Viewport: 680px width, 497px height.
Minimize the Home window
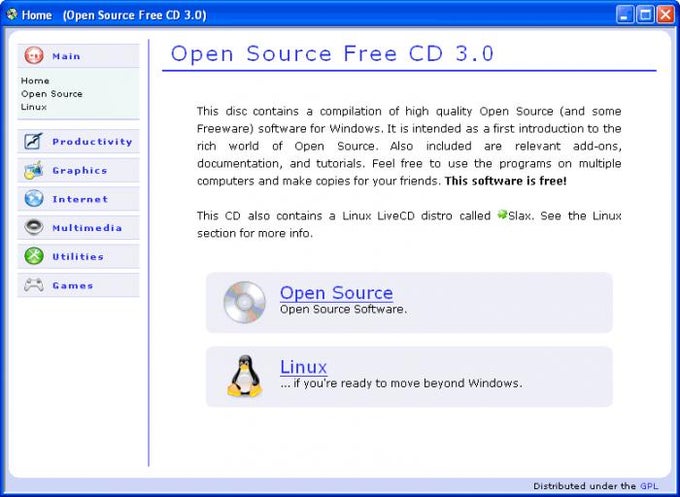pos(624,15)
